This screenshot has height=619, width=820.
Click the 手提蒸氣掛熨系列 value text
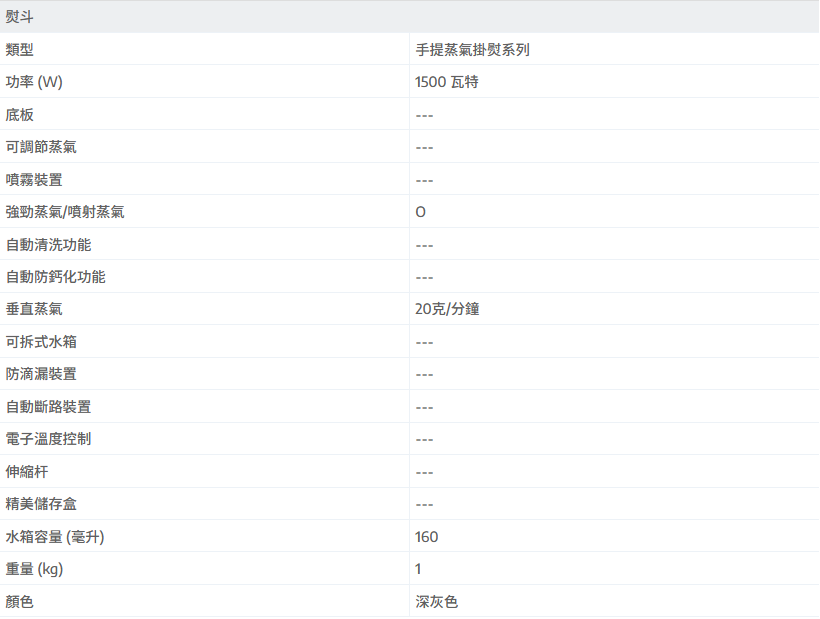point(472,50)
